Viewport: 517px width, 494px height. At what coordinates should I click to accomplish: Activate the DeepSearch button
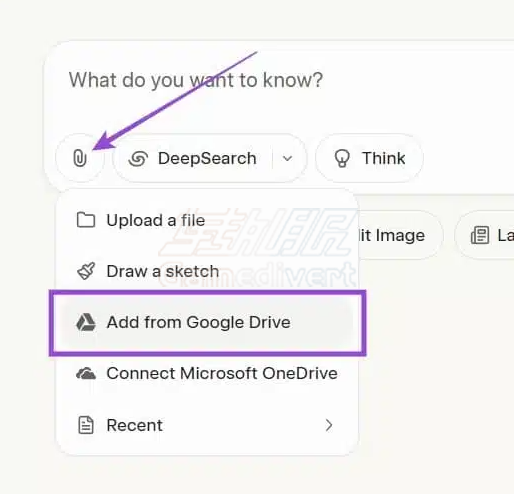point(193,158)
